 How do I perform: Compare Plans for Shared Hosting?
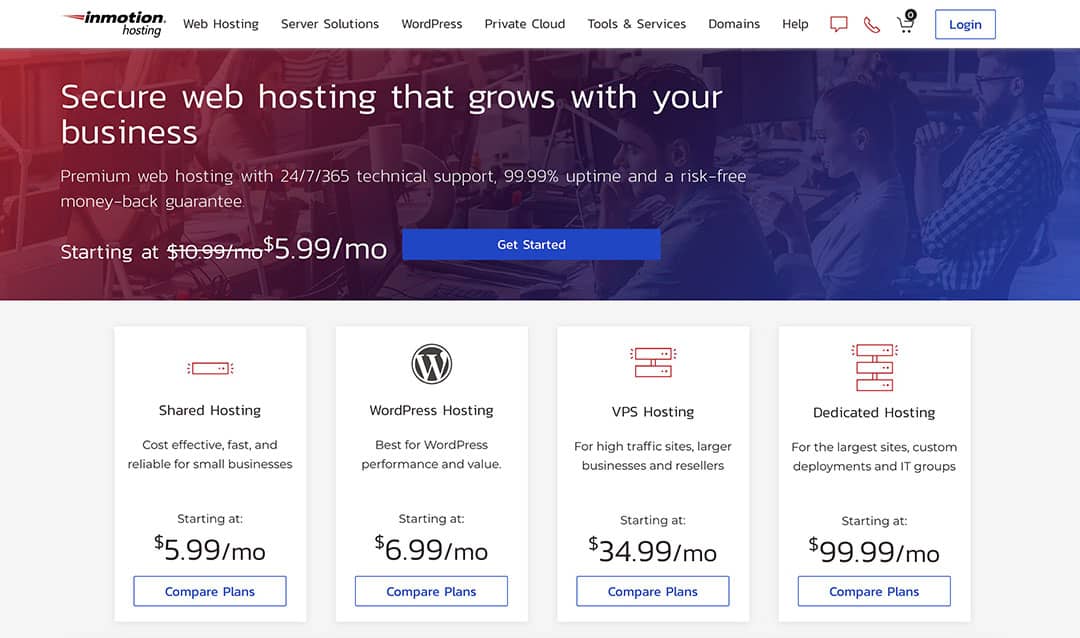[210, 591]
